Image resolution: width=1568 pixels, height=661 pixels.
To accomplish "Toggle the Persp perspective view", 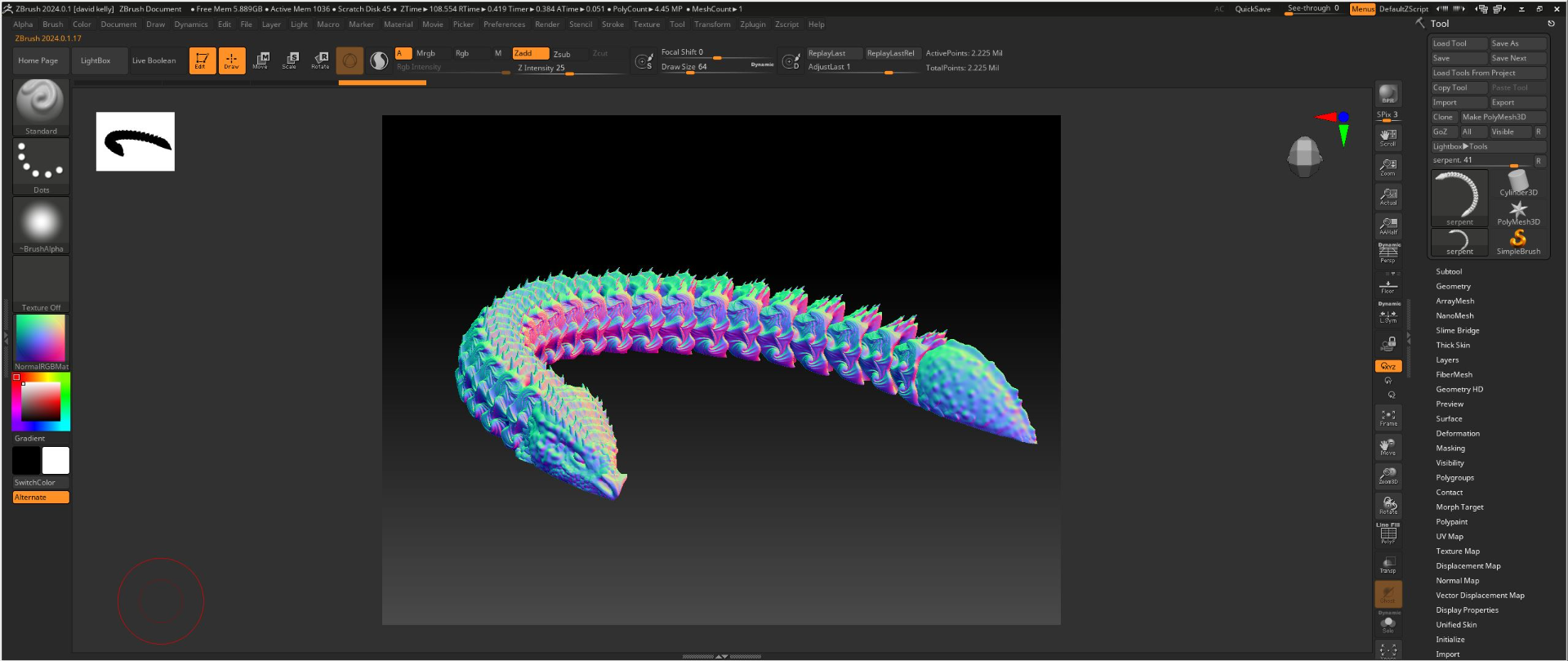I will [x=1388, y=253].
